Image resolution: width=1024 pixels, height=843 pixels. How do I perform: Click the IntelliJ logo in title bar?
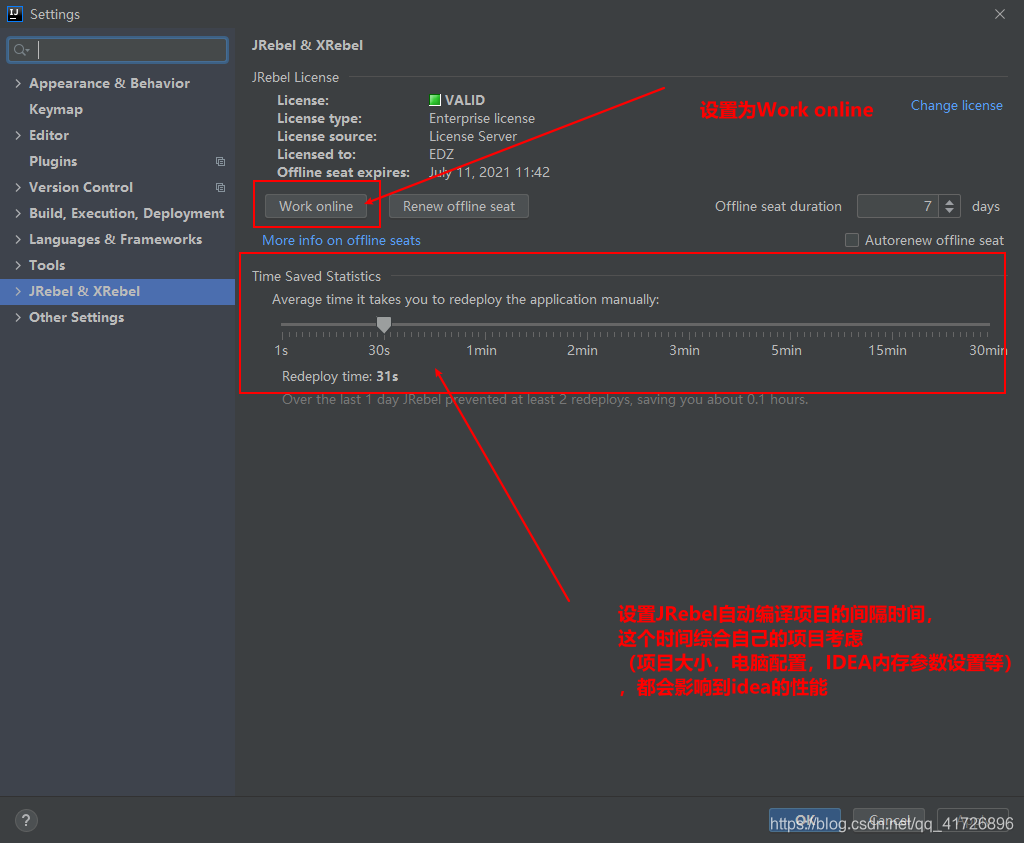pyautogui.click(x=14, y=14)
